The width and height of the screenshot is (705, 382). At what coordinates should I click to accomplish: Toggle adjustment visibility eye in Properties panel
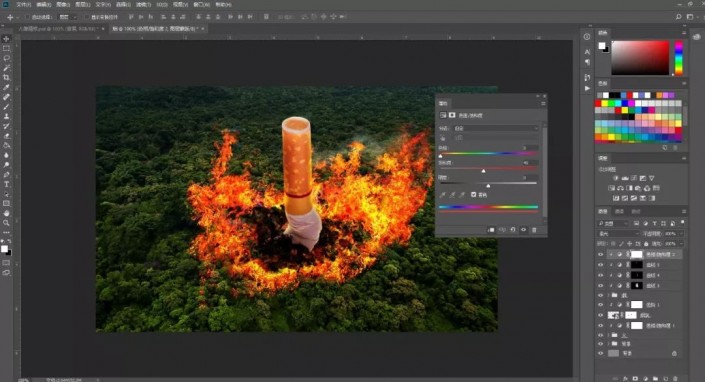click(x=523, y=230)
